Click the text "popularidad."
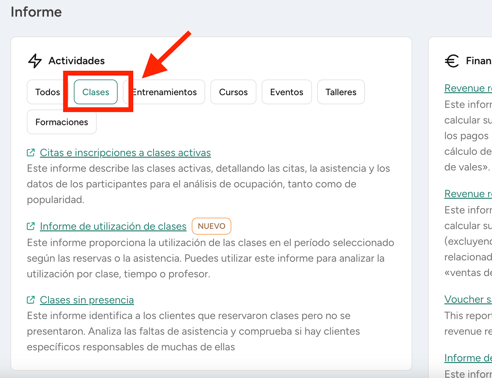Screen dimensions: 492x378 [55, 200]
